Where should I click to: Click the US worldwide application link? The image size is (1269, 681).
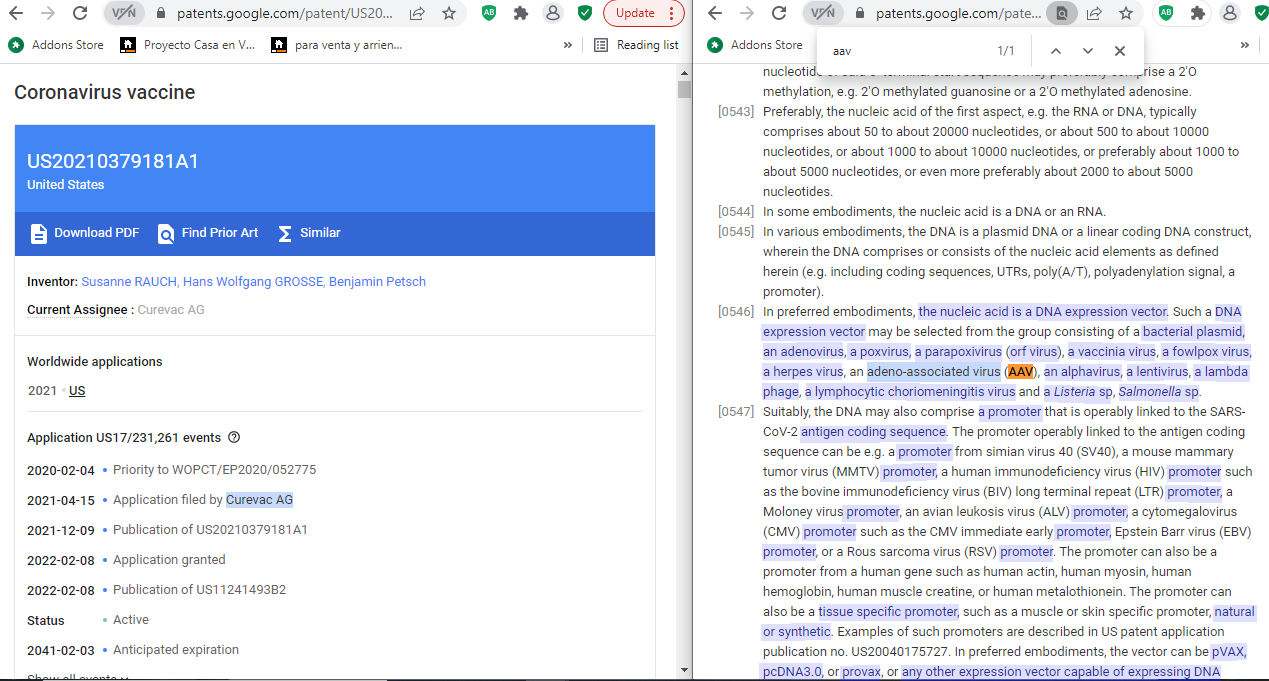pos(77,391)
